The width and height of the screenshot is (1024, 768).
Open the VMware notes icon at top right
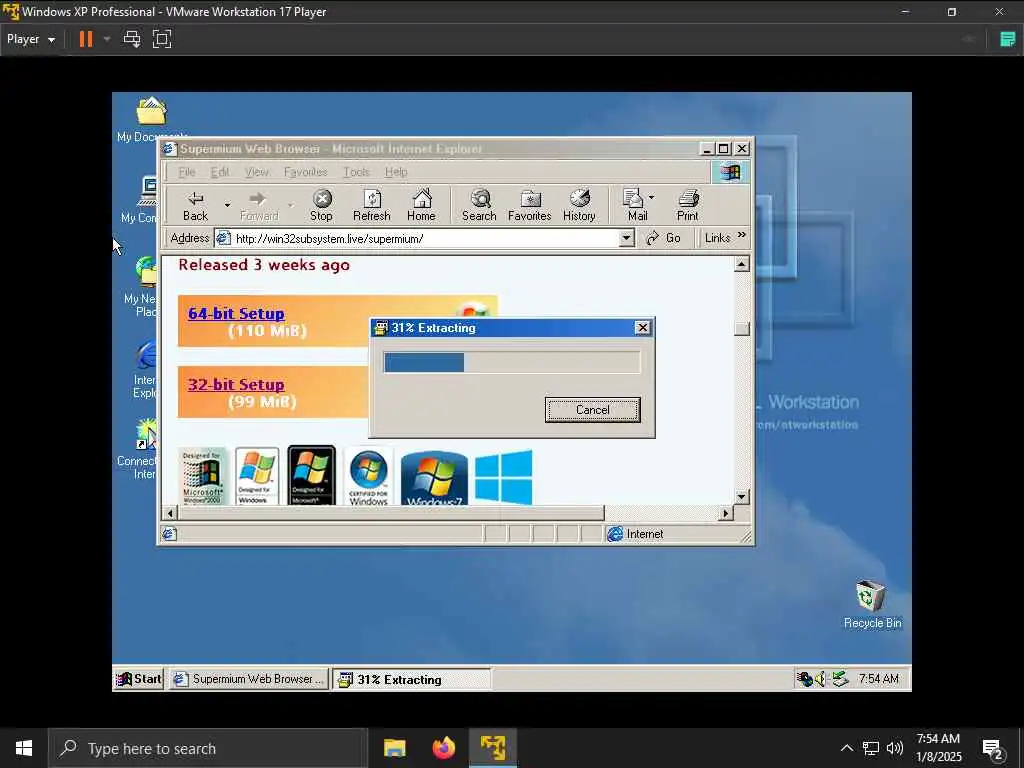(1008, 39)
